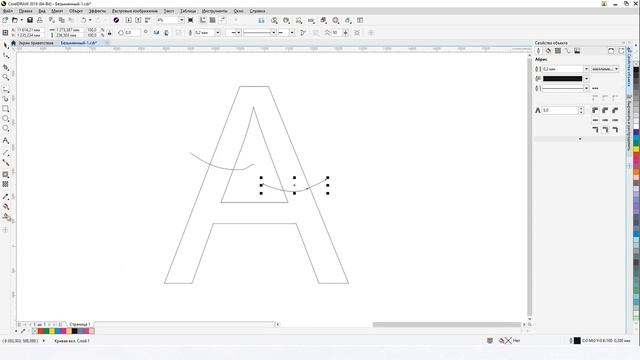Open the Transparency tab in properties docker
The image size is (640, 360).
(x=558, y=51)
